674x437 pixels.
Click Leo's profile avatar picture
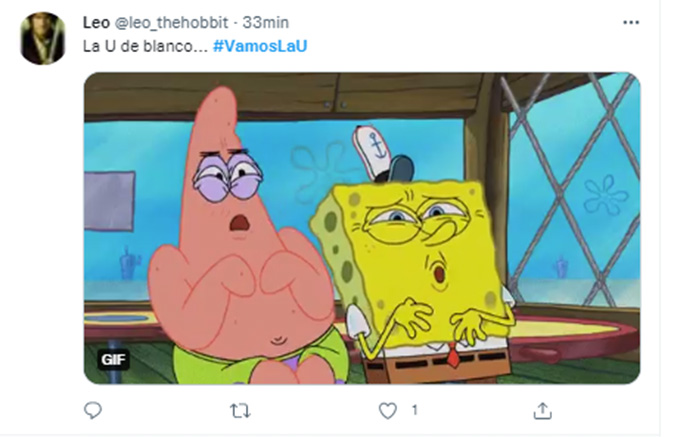tap(43, 38)
